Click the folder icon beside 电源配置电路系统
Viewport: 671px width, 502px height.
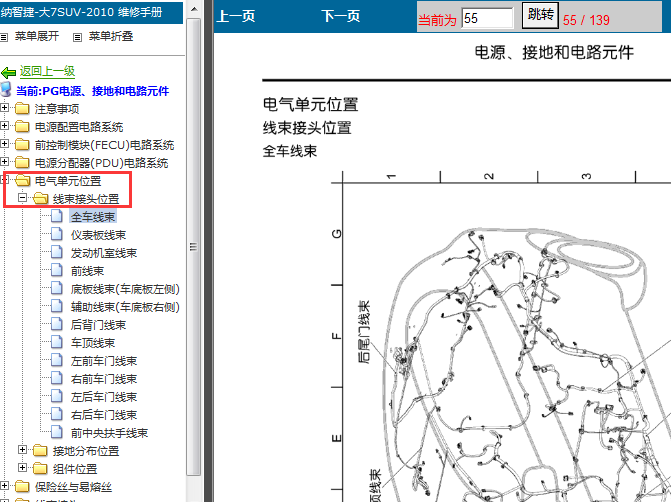coord(22,127)
